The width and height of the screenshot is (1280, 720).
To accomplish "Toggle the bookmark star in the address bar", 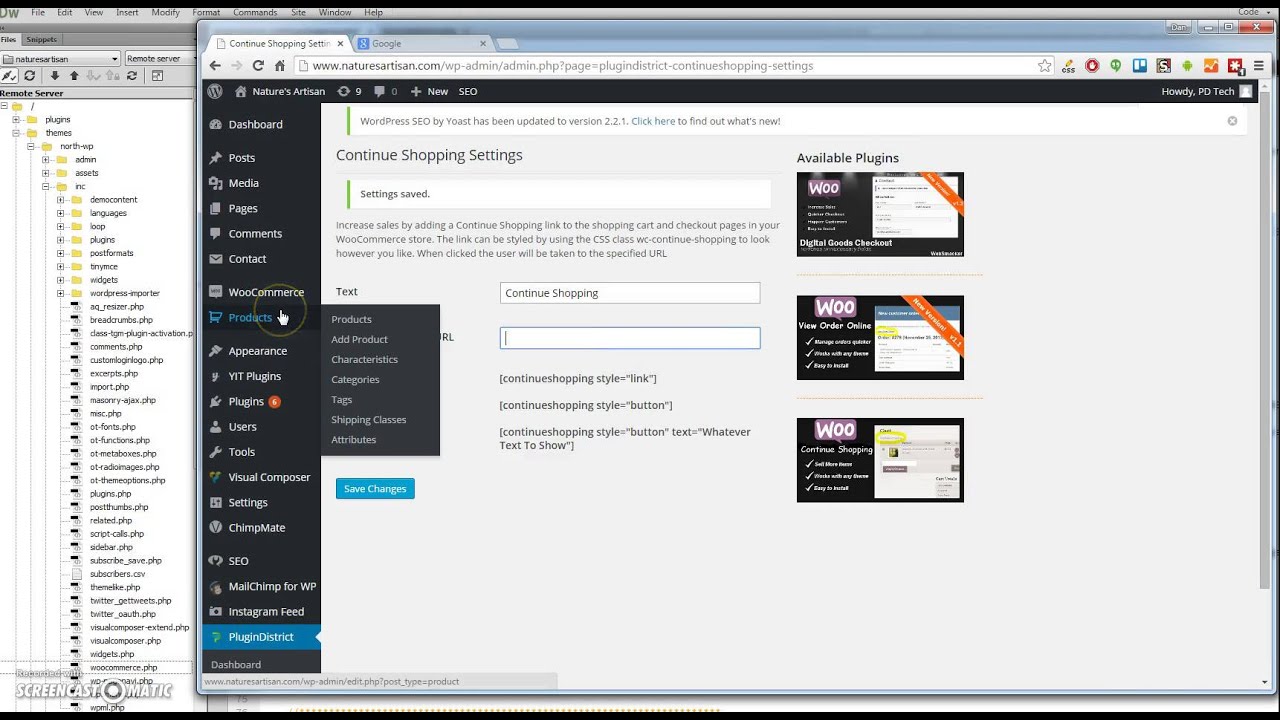I will pos(1044,65).
